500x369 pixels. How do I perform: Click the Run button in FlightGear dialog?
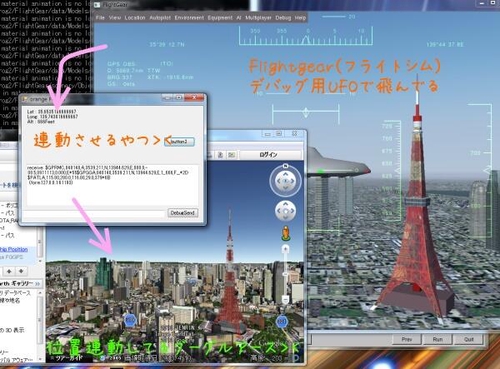coord(437,339)
